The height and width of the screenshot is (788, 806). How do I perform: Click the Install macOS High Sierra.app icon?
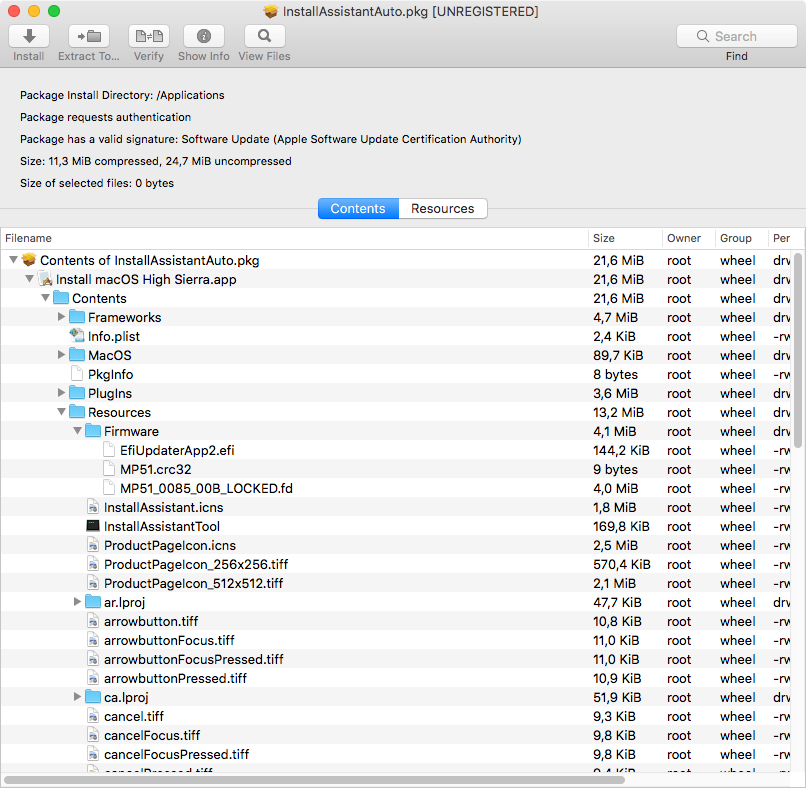click(45, 279)
